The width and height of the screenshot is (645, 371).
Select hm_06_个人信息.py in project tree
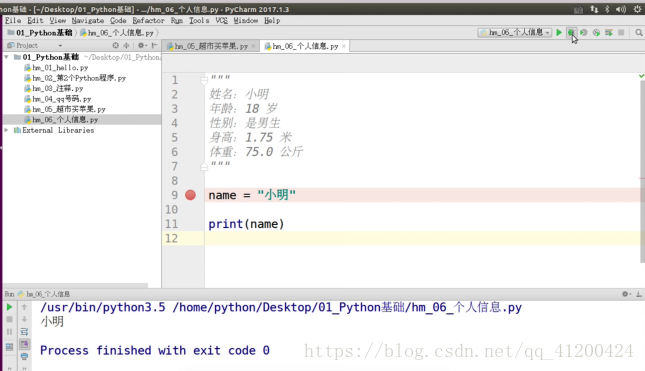[65, 120]
